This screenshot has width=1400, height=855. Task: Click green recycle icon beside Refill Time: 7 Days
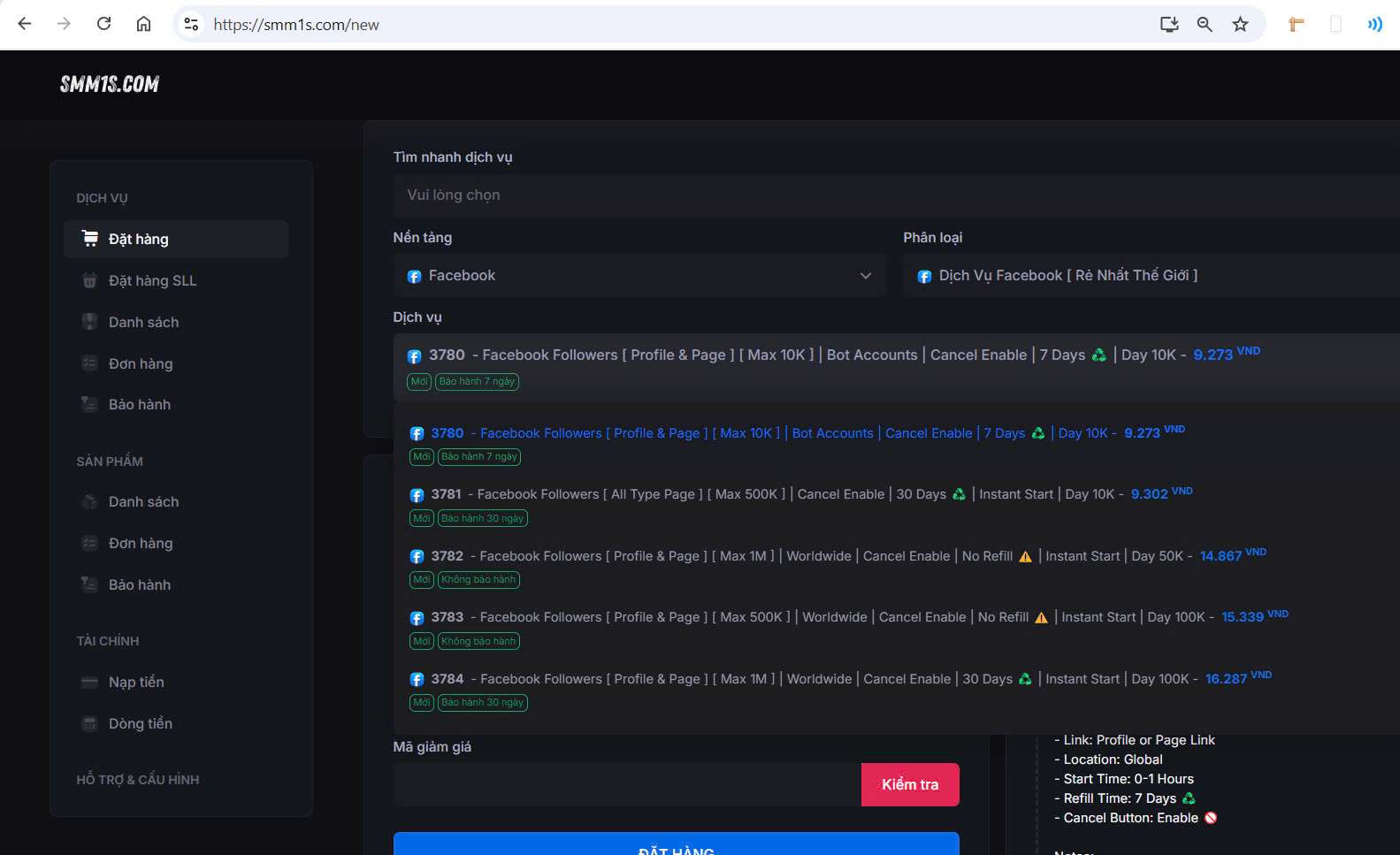click(1189, 798)
